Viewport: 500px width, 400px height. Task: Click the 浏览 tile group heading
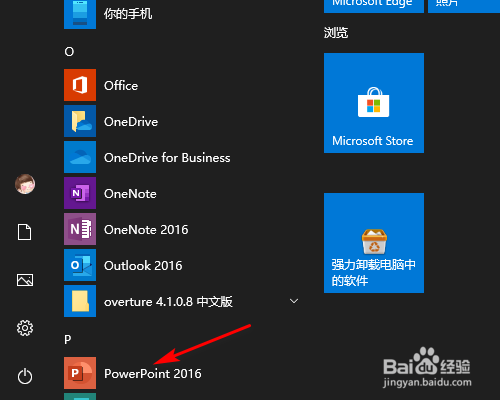pos(336,33)
